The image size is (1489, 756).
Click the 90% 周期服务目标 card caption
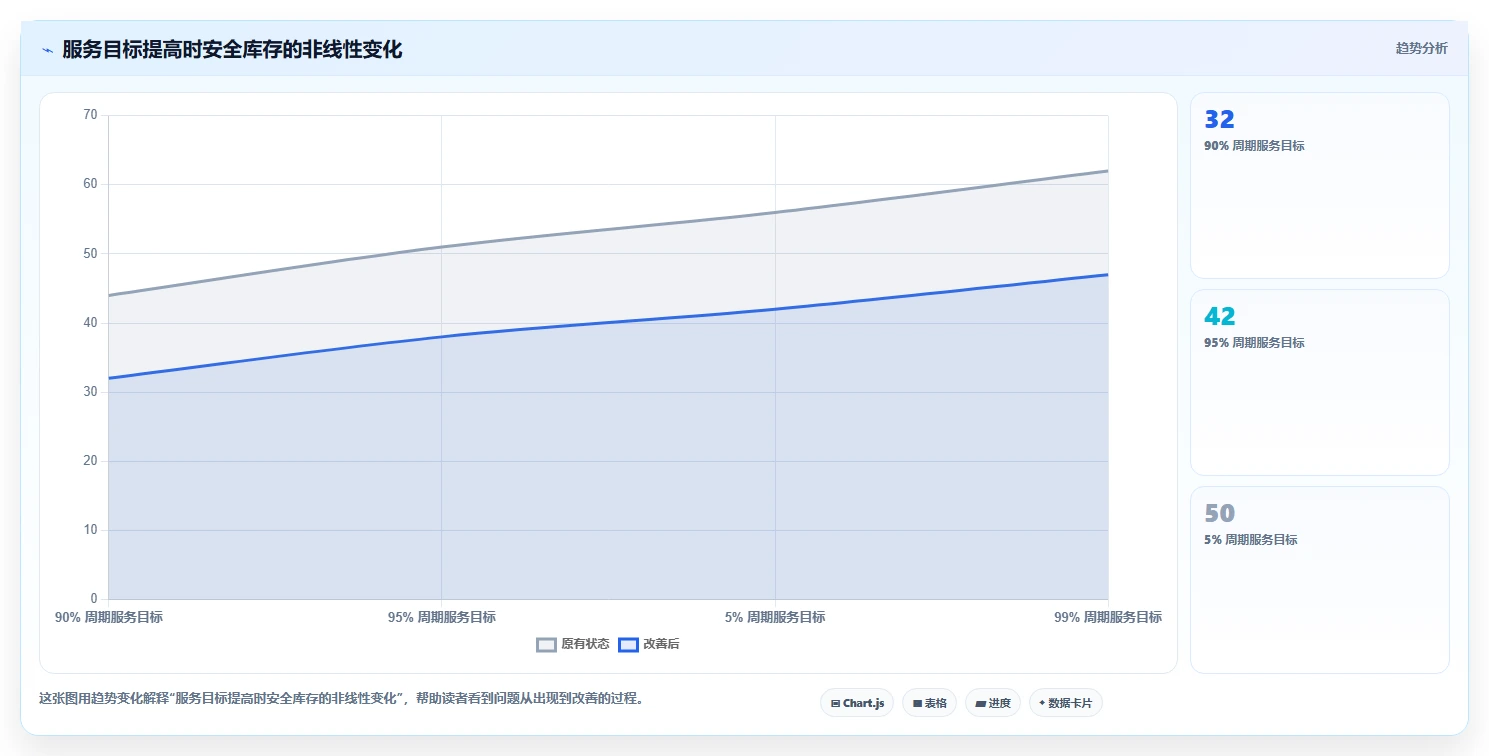[1254, 146]
